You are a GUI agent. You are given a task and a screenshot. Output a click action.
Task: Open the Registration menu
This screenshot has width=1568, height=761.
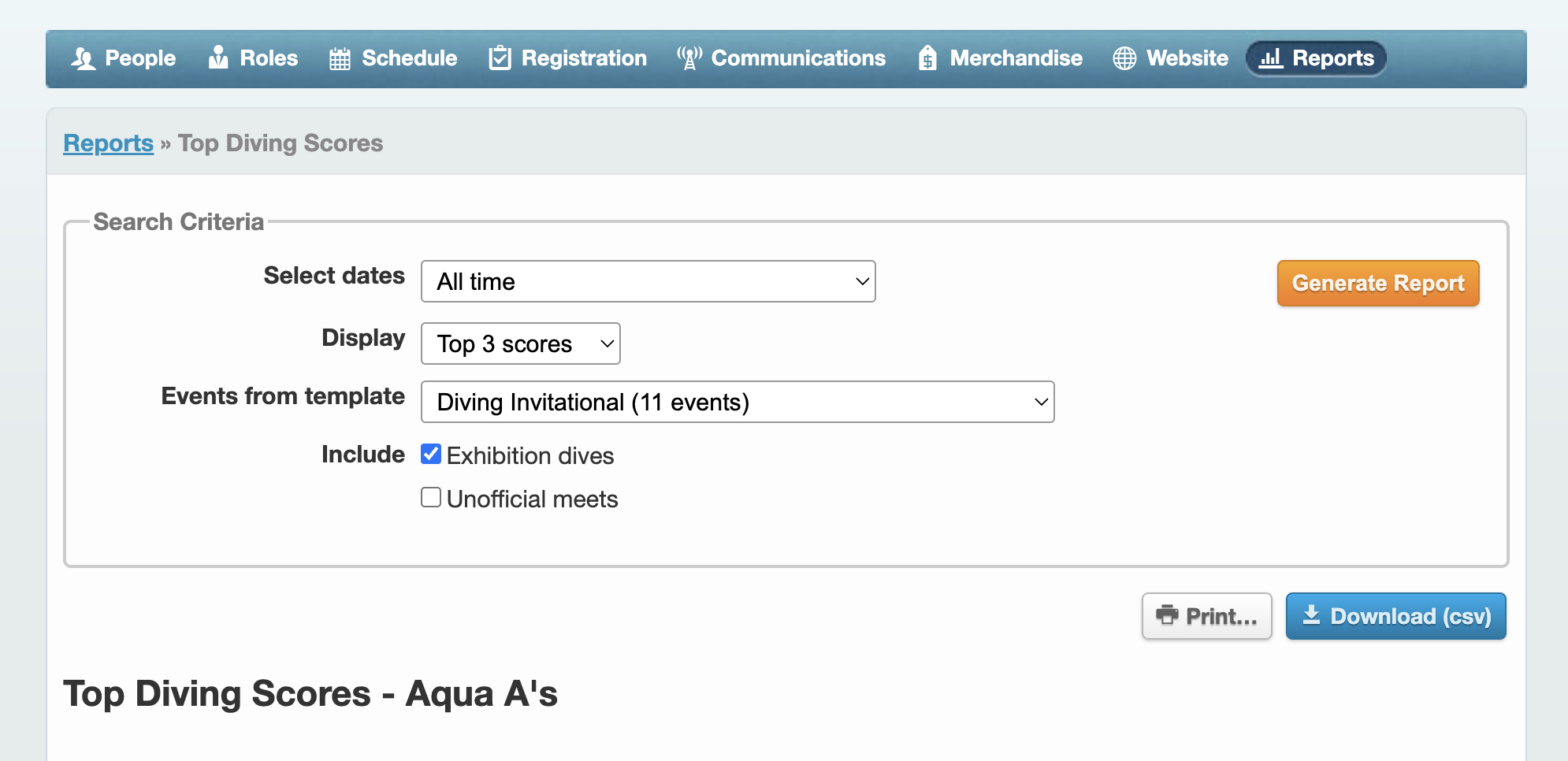click(x=568, y=58)
